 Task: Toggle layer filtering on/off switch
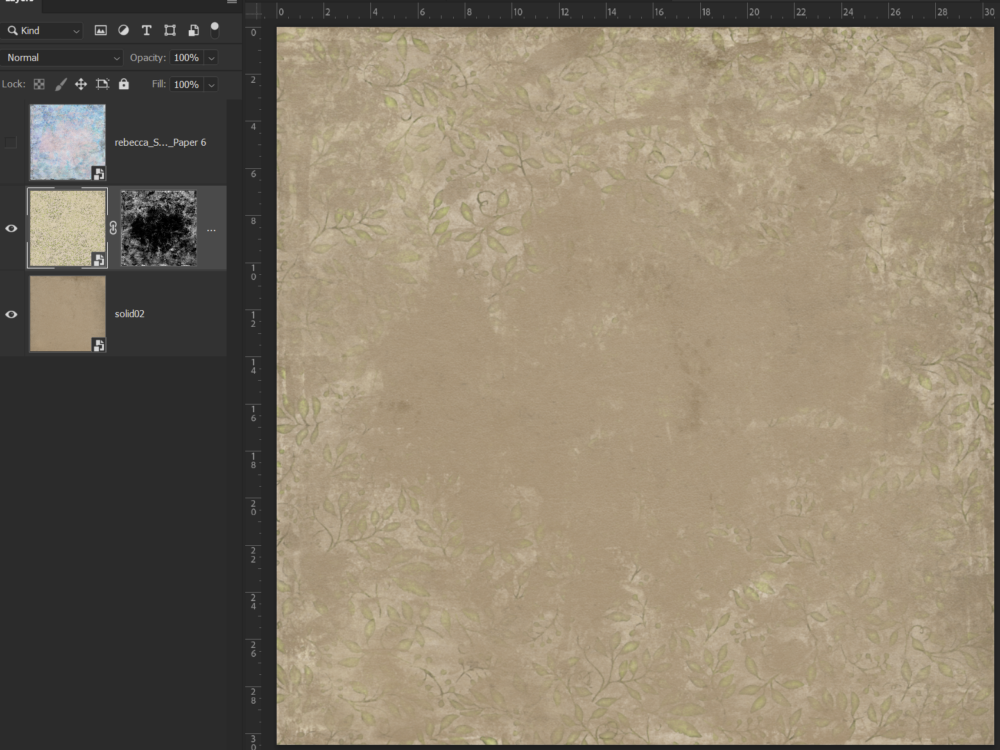pyautogui.click(x=215, y=29)
